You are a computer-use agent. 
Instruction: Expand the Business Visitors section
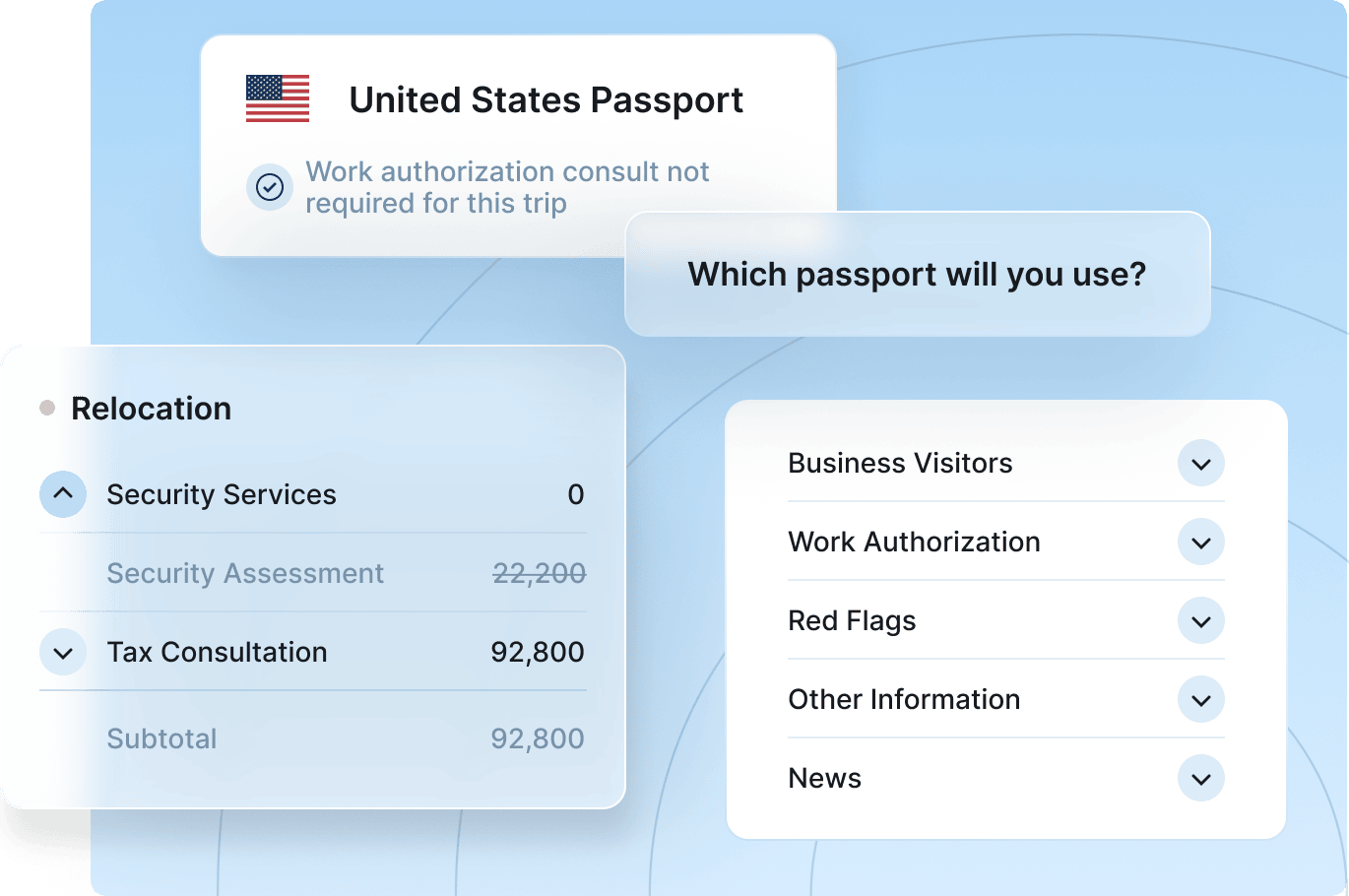(x=1201, y=464)
